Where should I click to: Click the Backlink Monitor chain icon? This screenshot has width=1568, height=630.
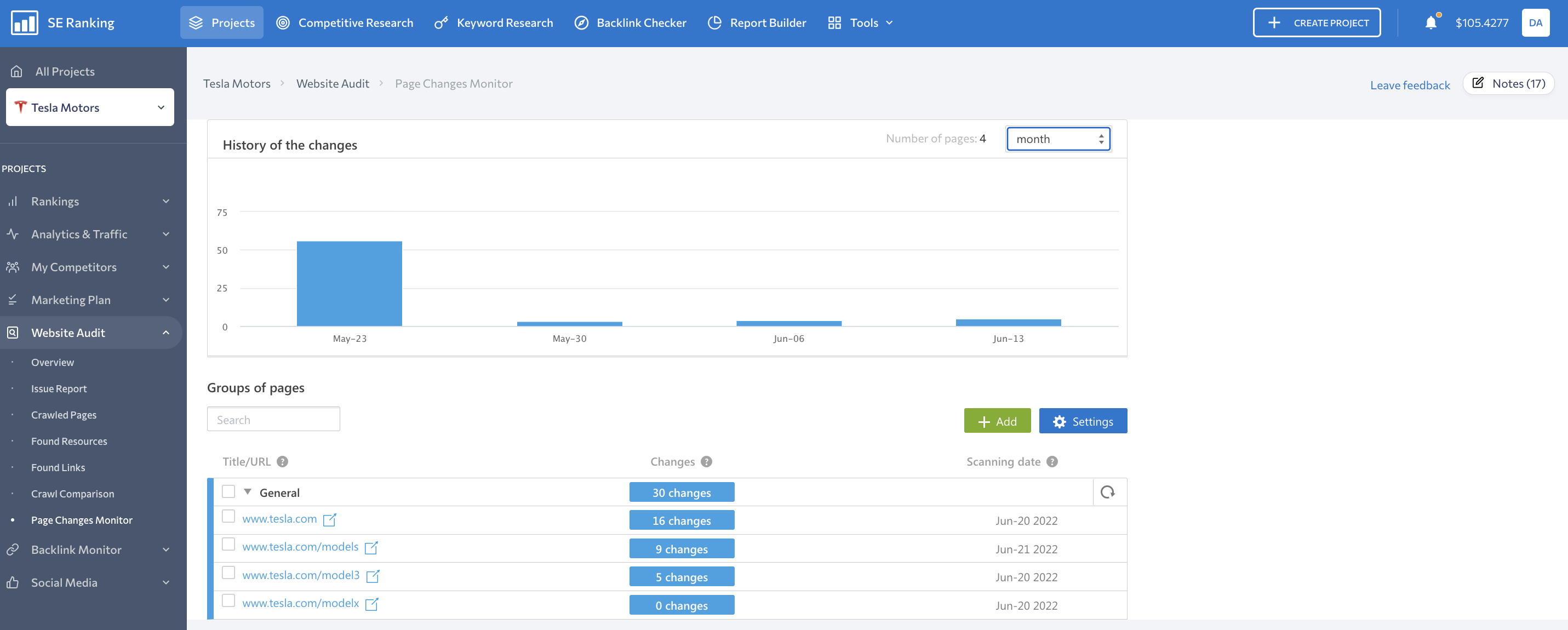(13, 549)
